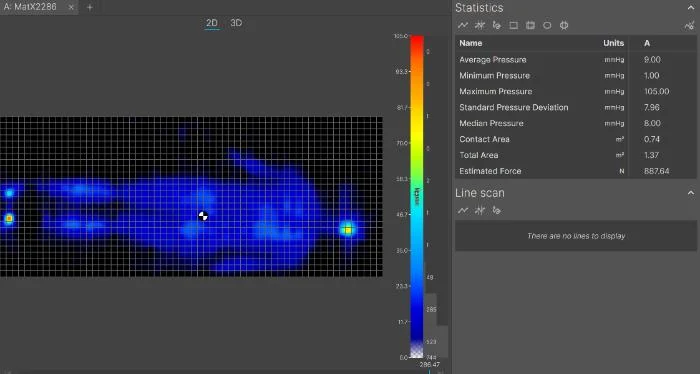Image resolution: width=700 pixels, height=374 pixels.
Task: Collapse the Statistics panel
Action: pos(691,8)
